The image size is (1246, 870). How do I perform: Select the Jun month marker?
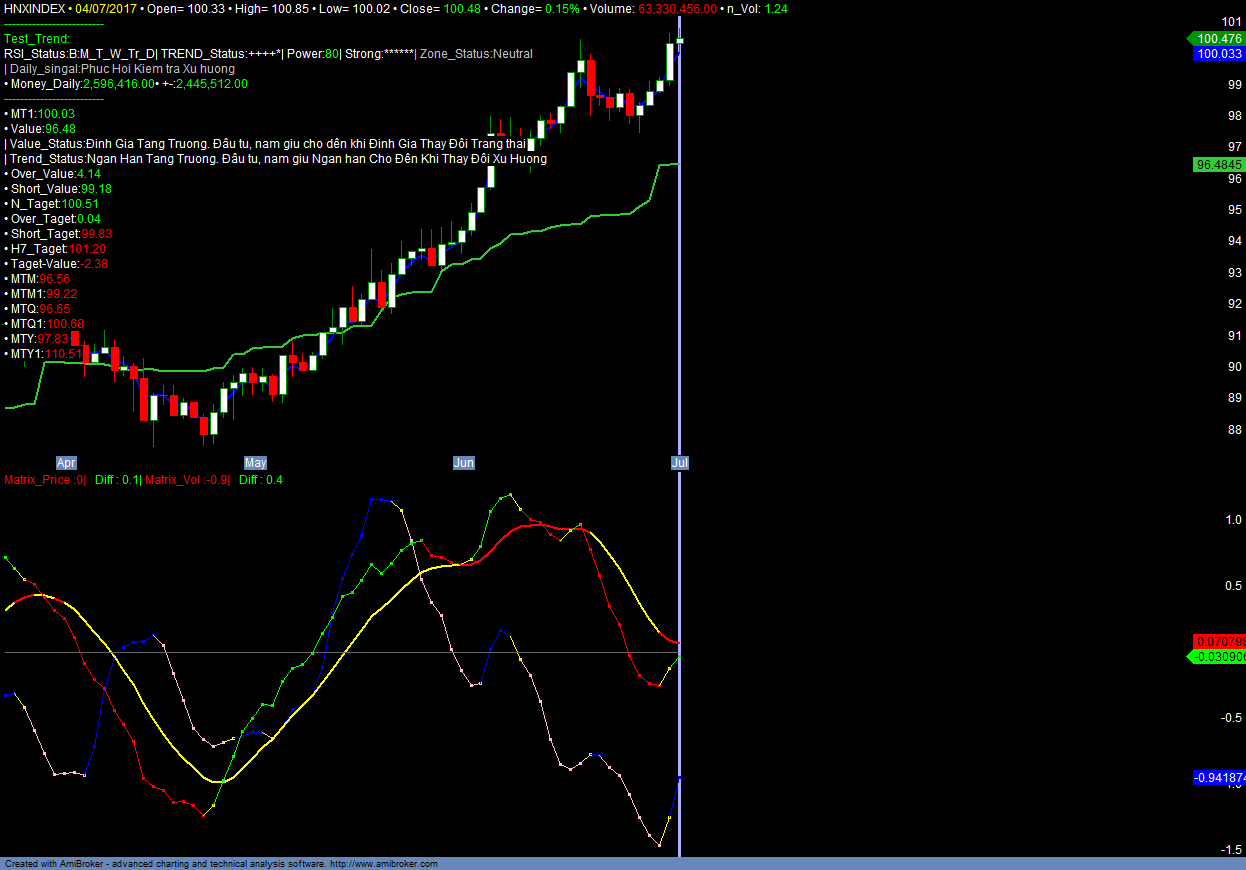[x=464, y=463]
